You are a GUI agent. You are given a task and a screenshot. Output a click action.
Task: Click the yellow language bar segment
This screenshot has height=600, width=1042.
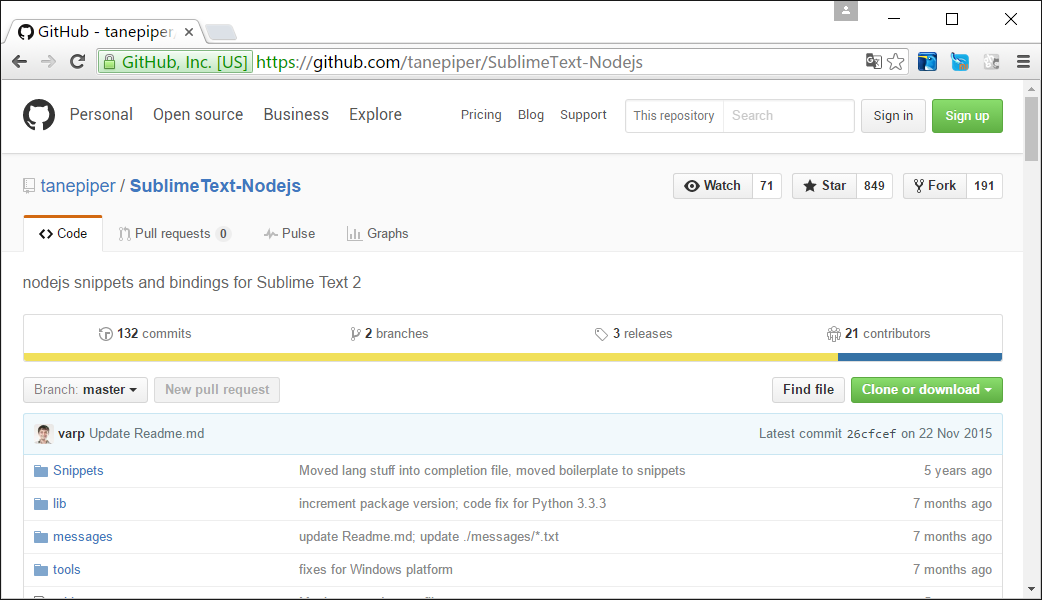coord(431,357)
